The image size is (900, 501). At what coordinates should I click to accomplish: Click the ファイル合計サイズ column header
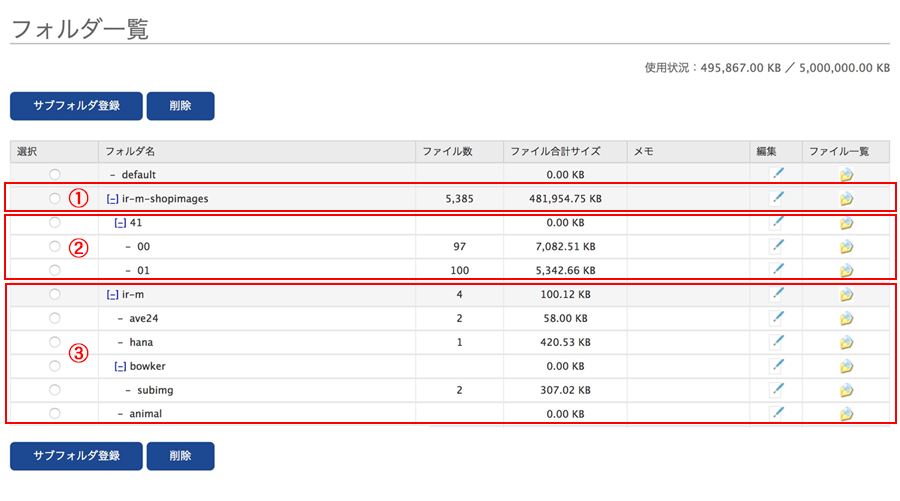[x=555, y=152]
